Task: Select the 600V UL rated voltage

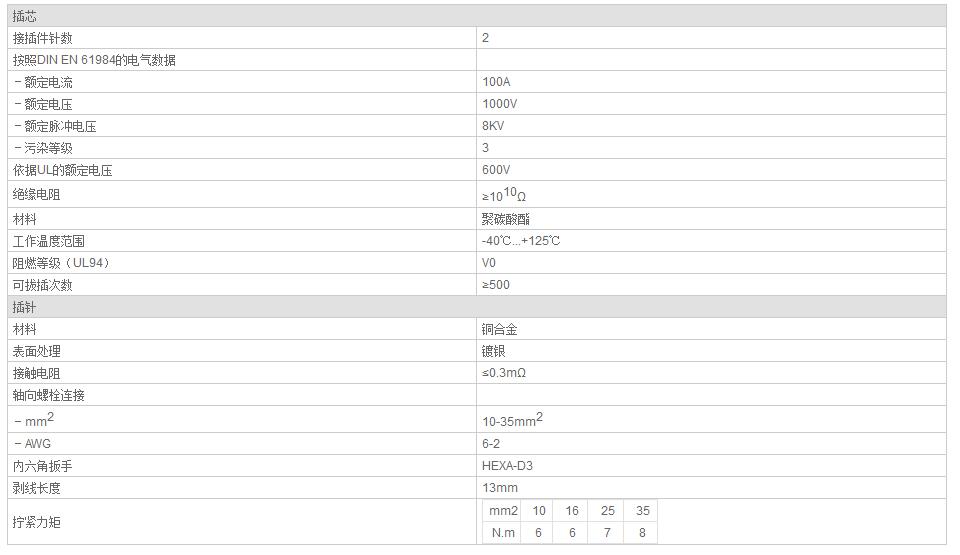Action: click(495, 170)
